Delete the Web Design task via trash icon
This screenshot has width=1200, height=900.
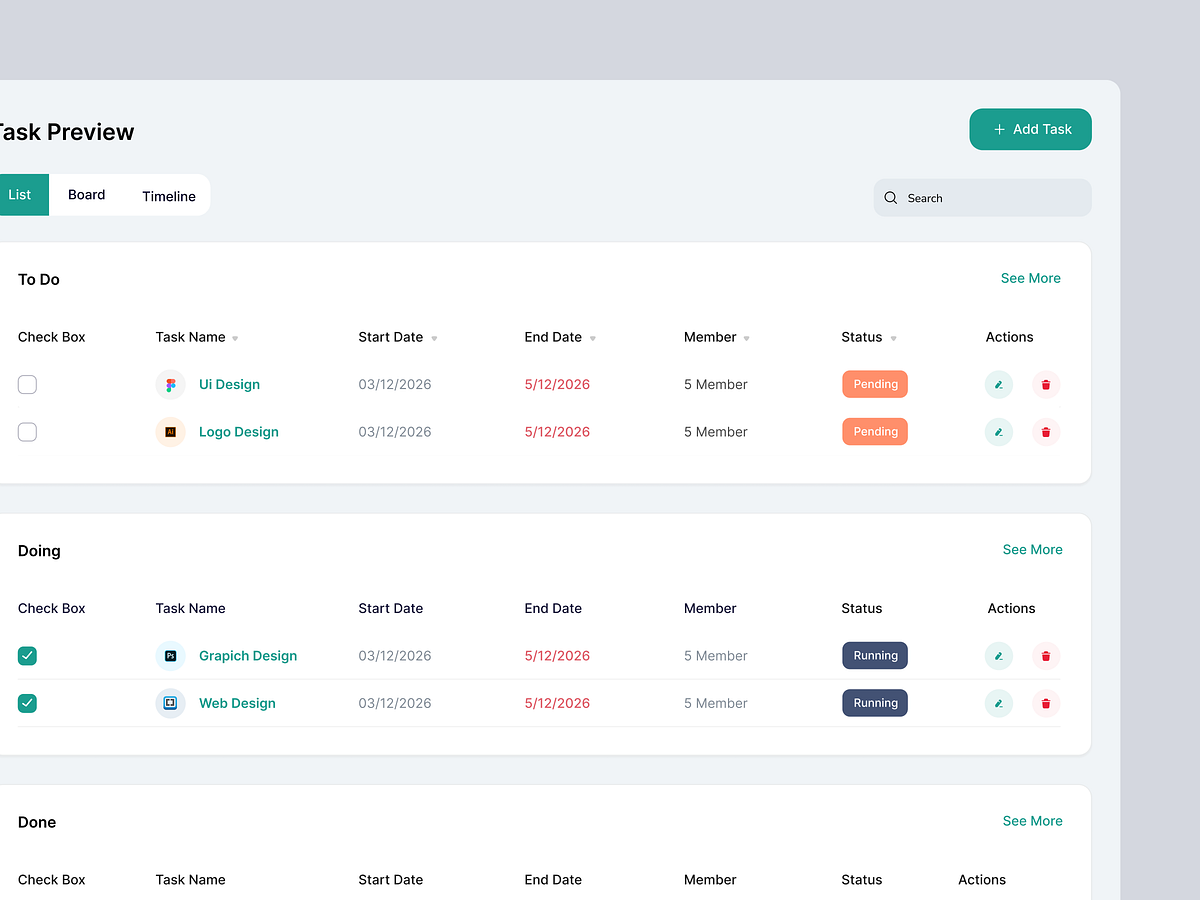pos(1046,703)
